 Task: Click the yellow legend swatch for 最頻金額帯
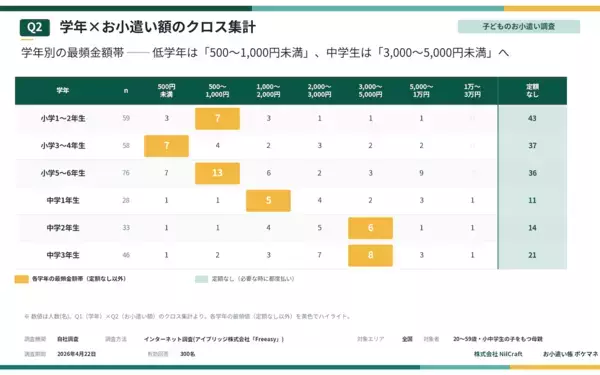point(21,279)
